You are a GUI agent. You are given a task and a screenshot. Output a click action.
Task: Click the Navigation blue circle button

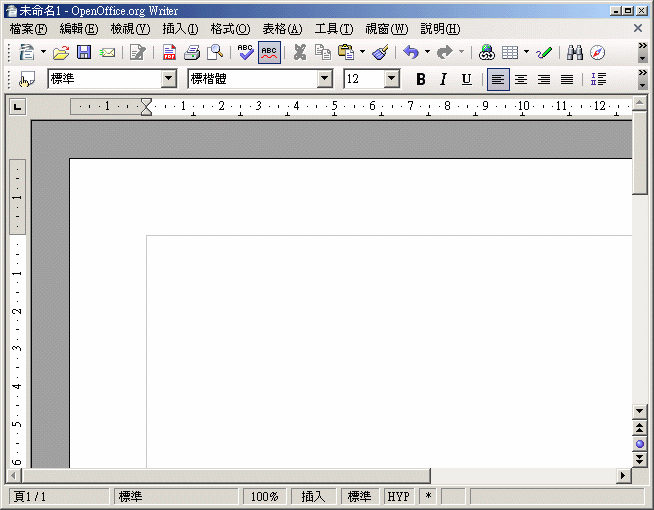[639, 444]
